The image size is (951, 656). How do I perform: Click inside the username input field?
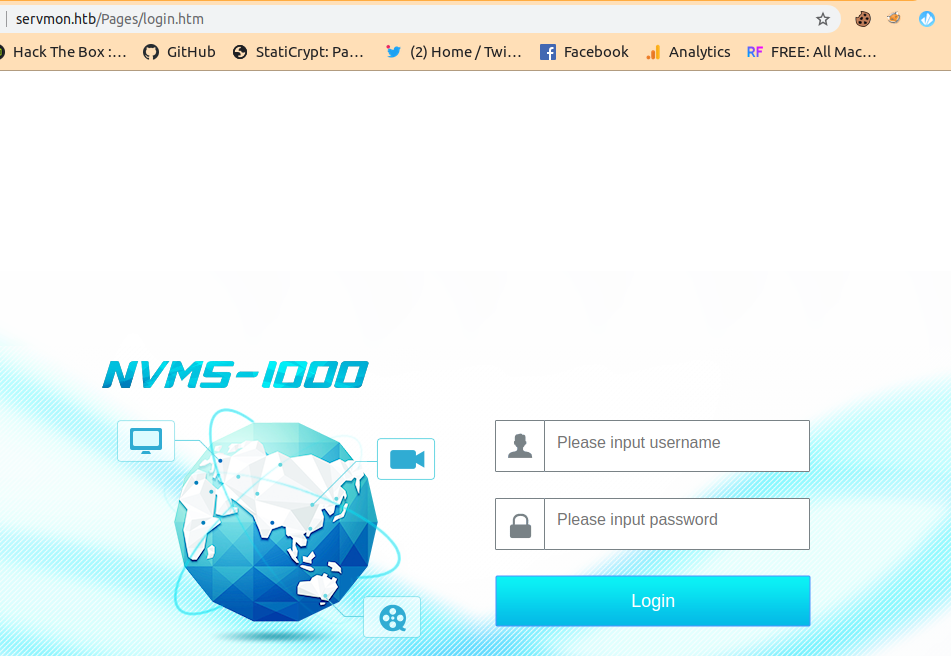pyautogui.click(x=677, y=446)
